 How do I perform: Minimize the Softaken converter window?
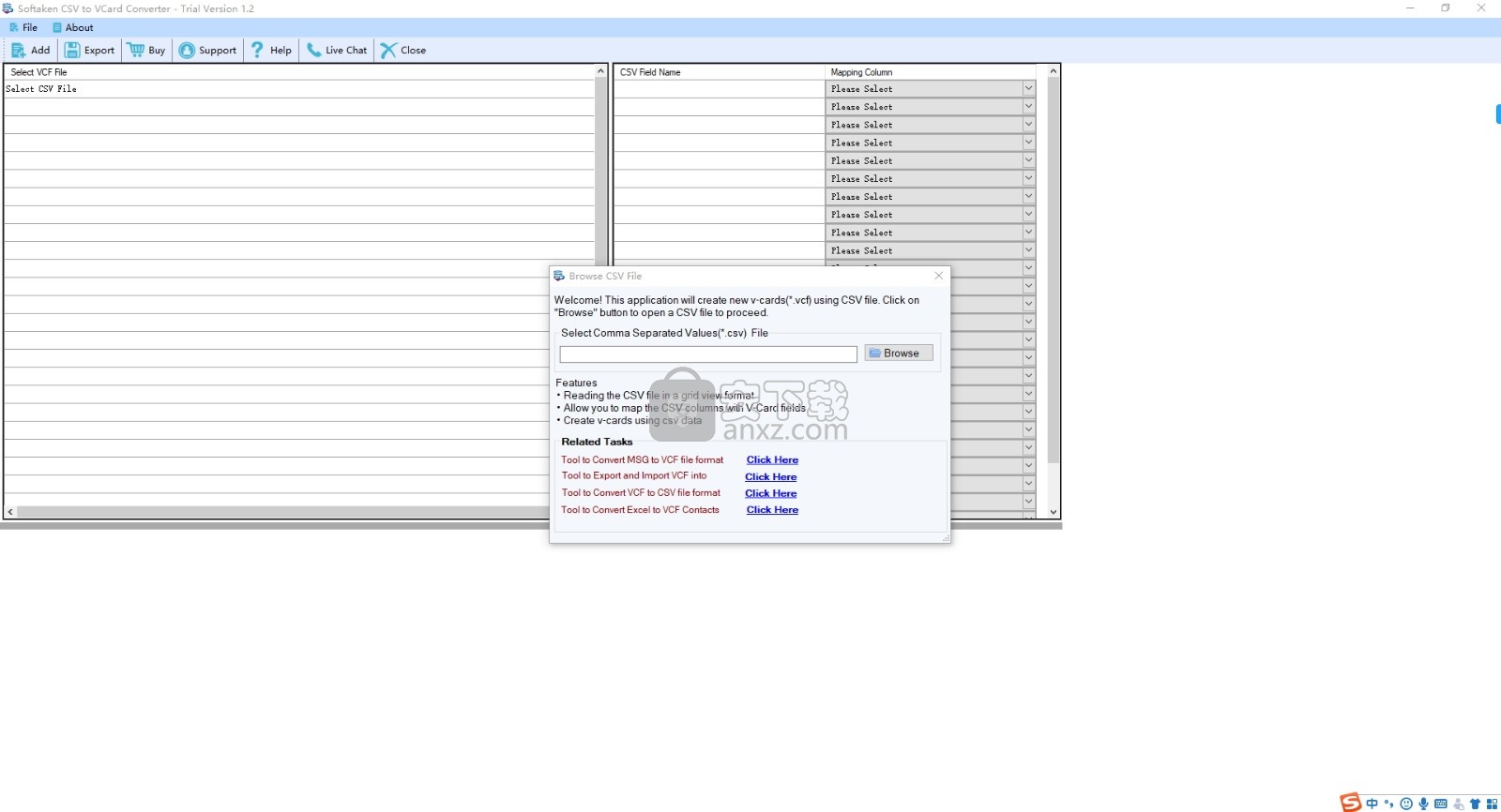(x=1410, y=8)
